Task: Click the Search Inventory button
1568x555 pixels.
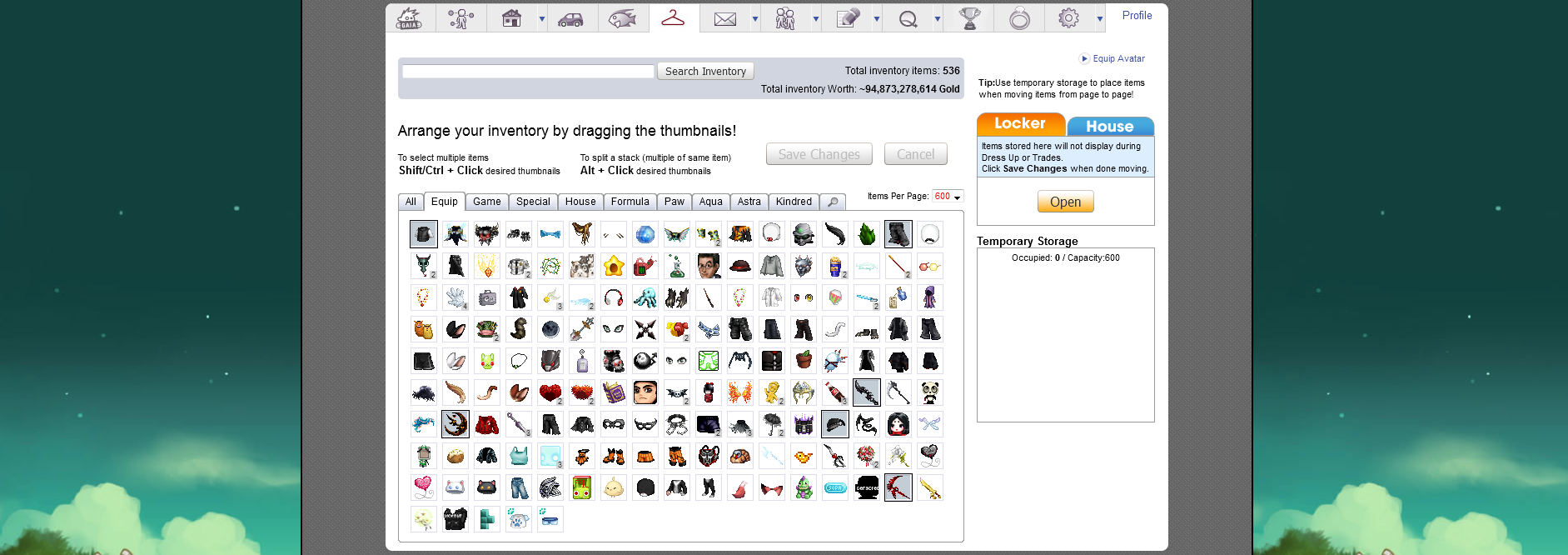Action: coord(705,72)
